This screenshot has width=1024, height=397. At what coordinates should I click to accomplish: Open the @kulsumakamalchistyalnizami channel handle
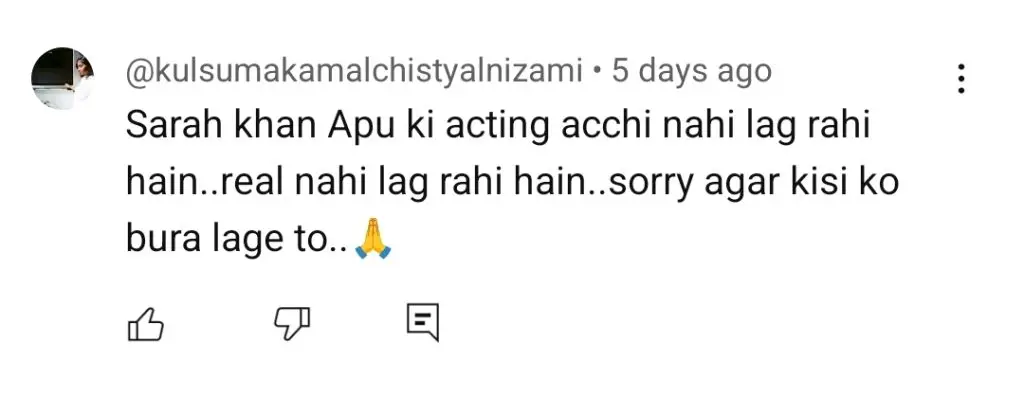(x=355, y=72)
